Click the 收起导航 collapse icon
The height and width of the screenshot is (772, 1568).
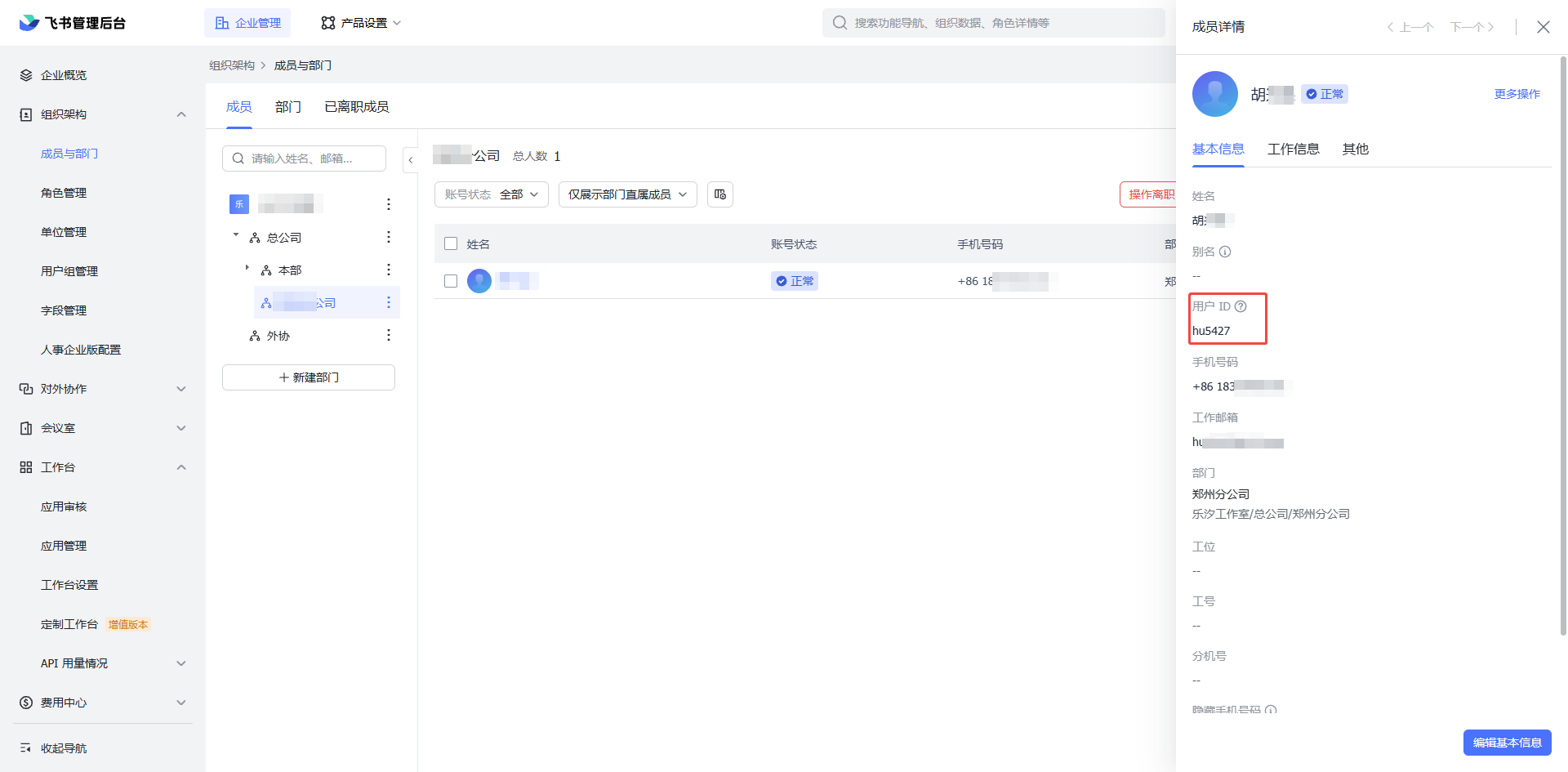pos(25,748)
